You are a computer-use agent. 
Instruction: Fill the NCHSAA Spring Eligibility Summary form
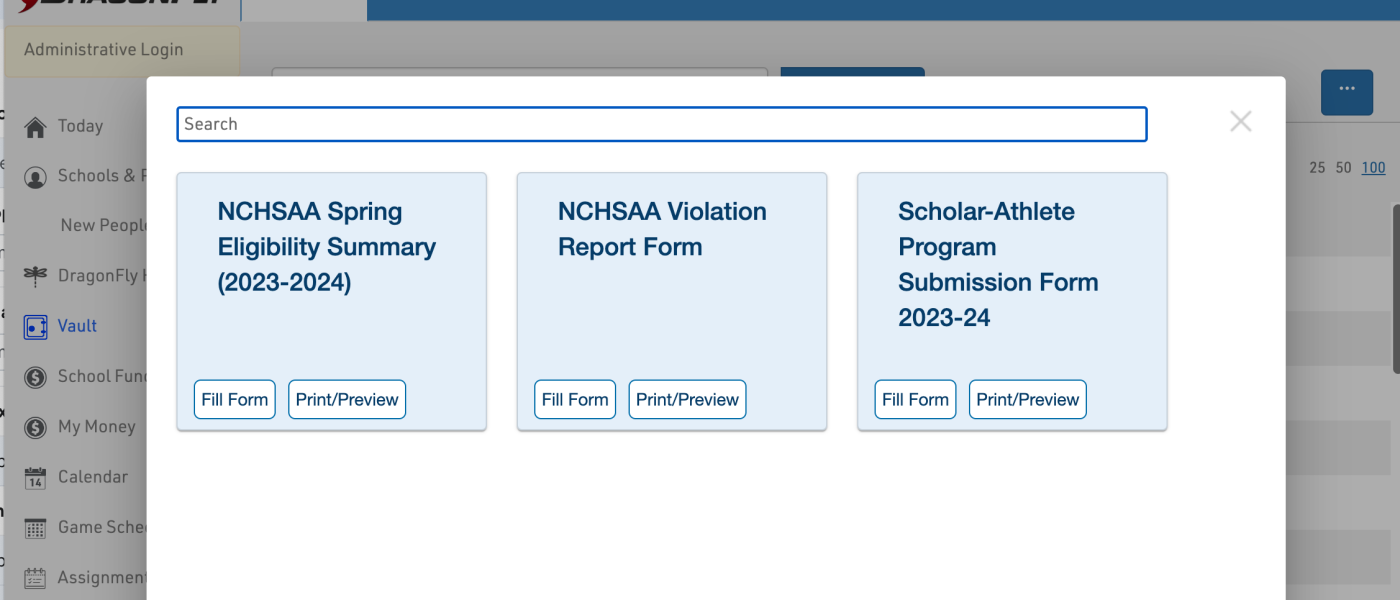[x=234, y=399]
